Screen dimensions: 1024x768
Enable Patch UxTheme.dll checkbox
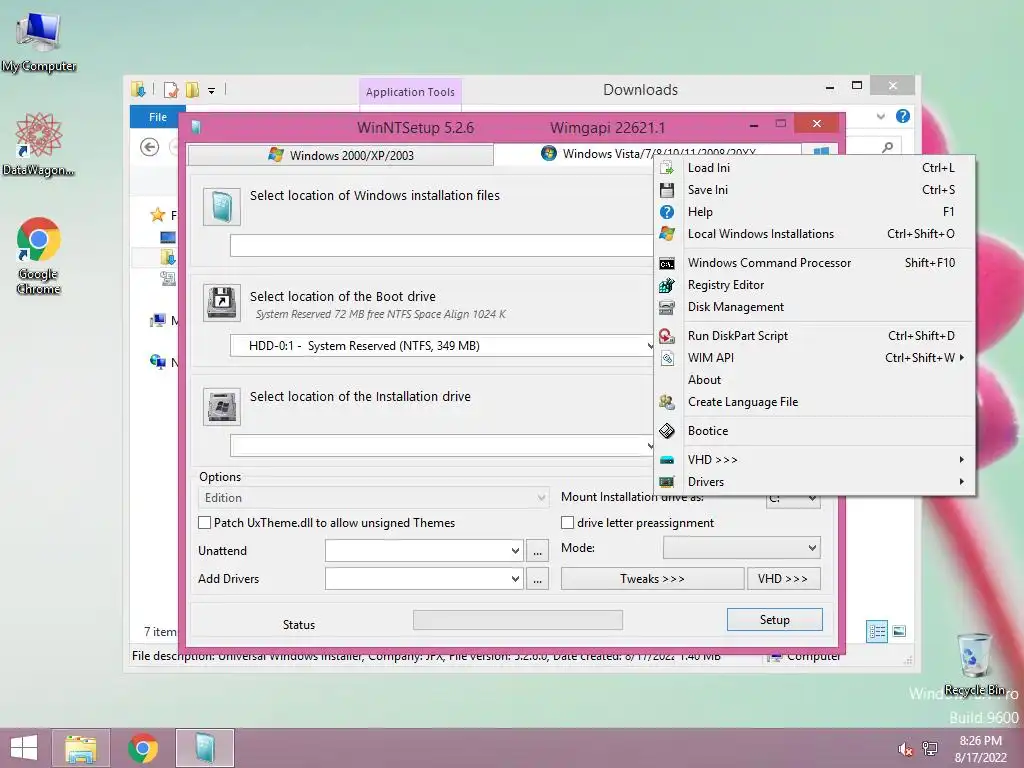click(x=204, y=522)
